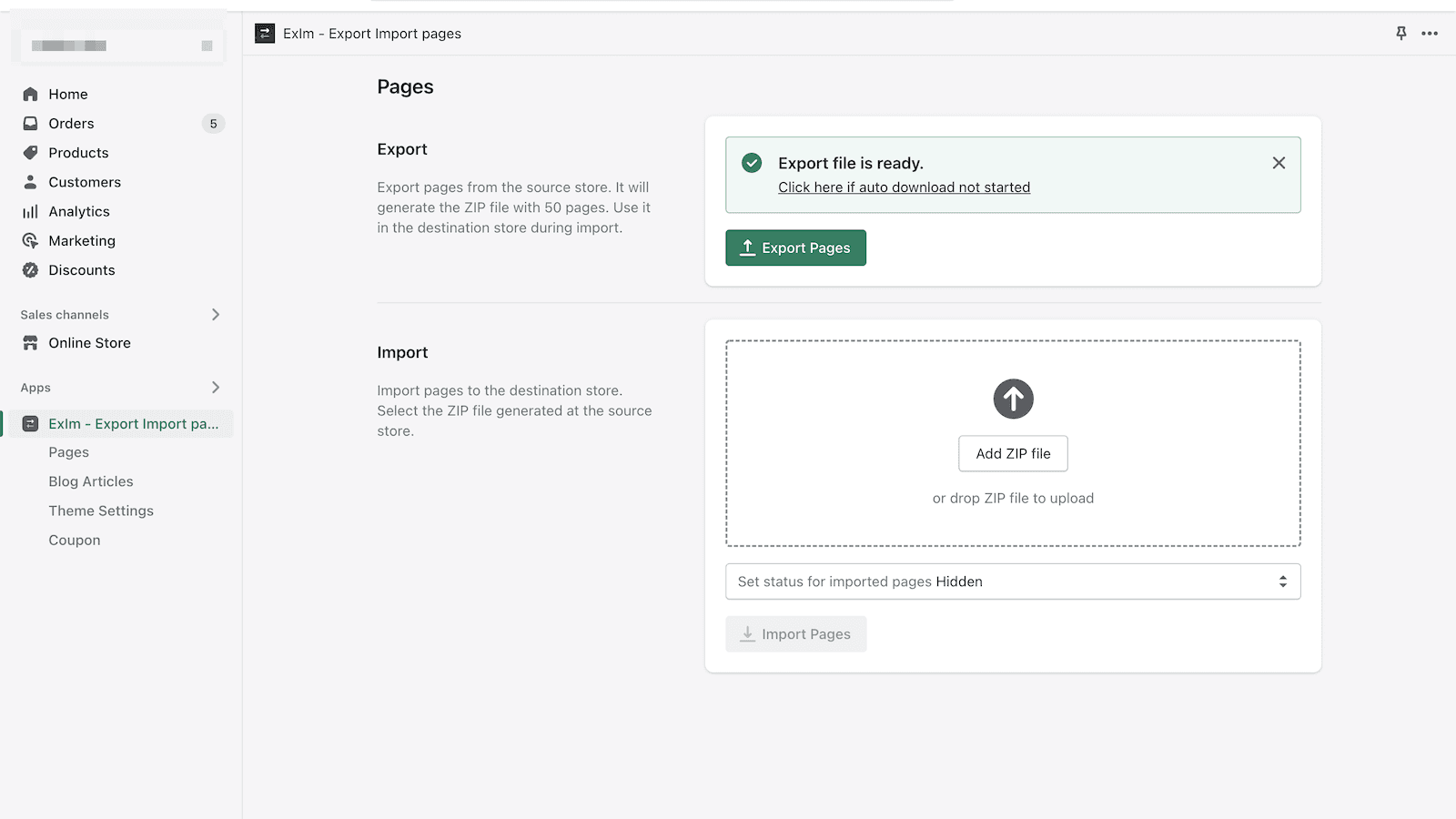Viewport: 1456px width, 819px height.
Task: Click the ExIm app icon in the header
Action: point(264,33)
